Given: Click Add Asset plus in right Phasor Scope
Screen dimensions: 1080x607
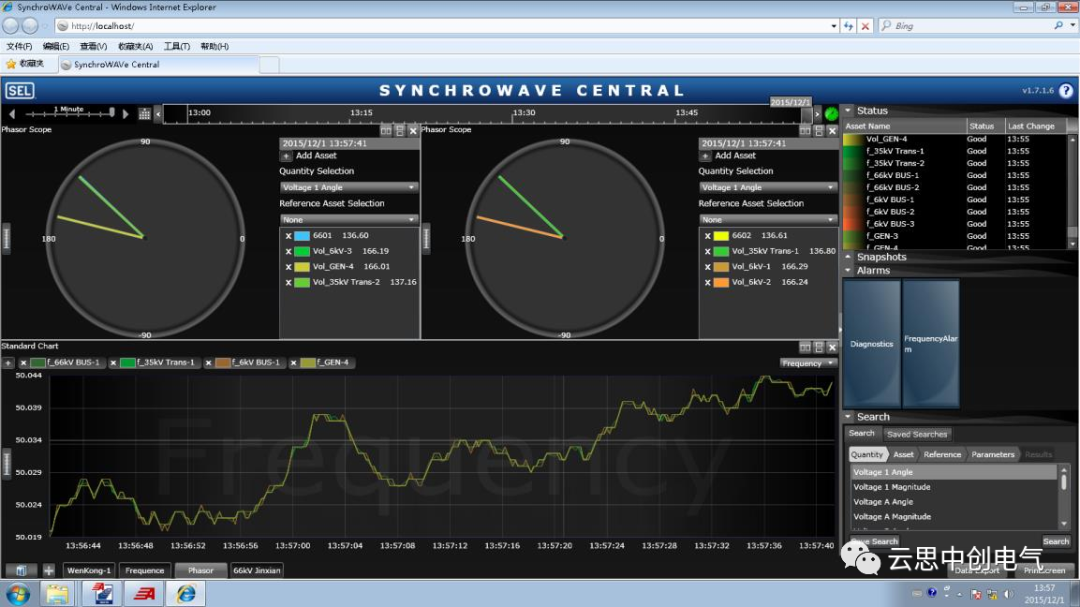Looking at the screenshot, I should click(705, 156).
